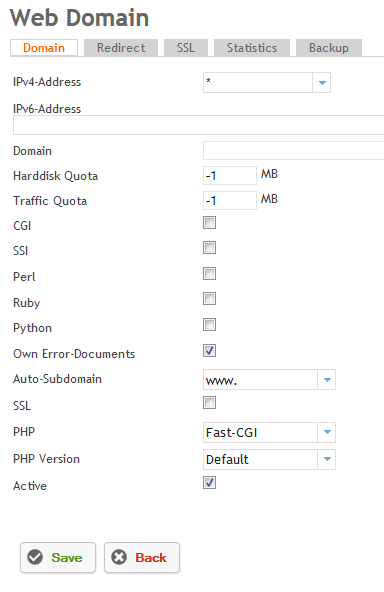Click the Traffic Quota label
The image size is (384, 592).
[x=50, y=201]
